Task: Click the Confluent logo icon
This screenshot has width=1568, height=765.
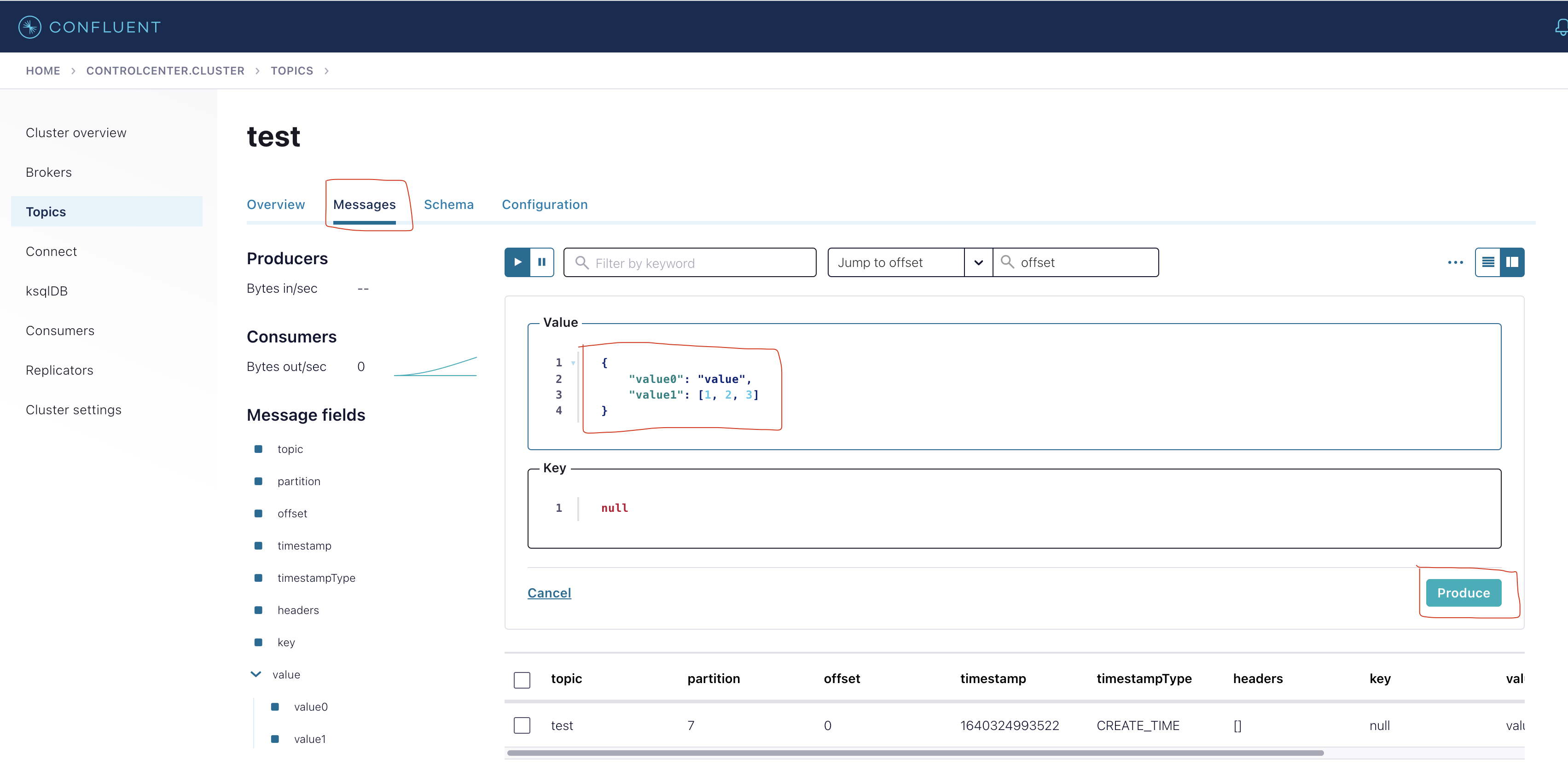Action: (30, 27)
